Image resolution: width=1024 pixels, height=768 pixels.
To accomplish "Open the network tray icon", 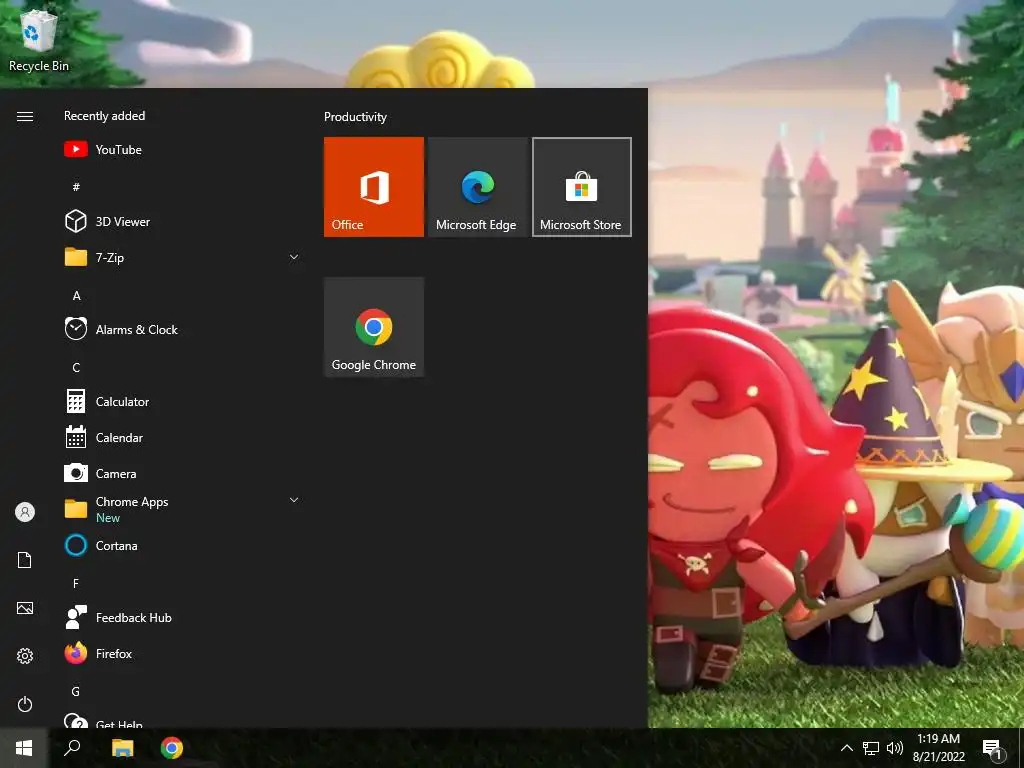I will (x=871, y=748).
